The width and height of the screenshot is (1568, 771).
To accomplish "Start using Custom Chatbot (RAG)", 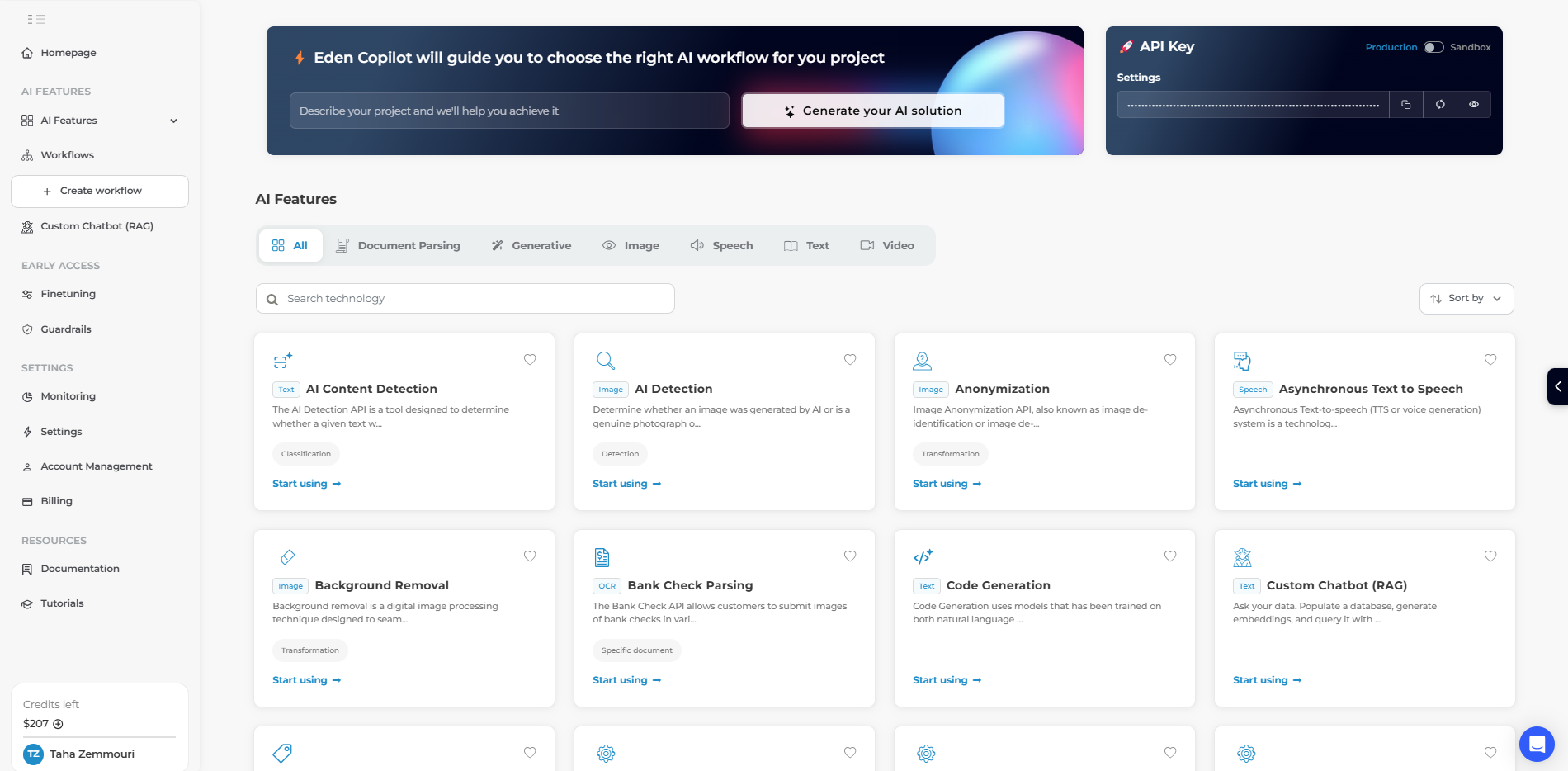I will tap(1268, 680).
